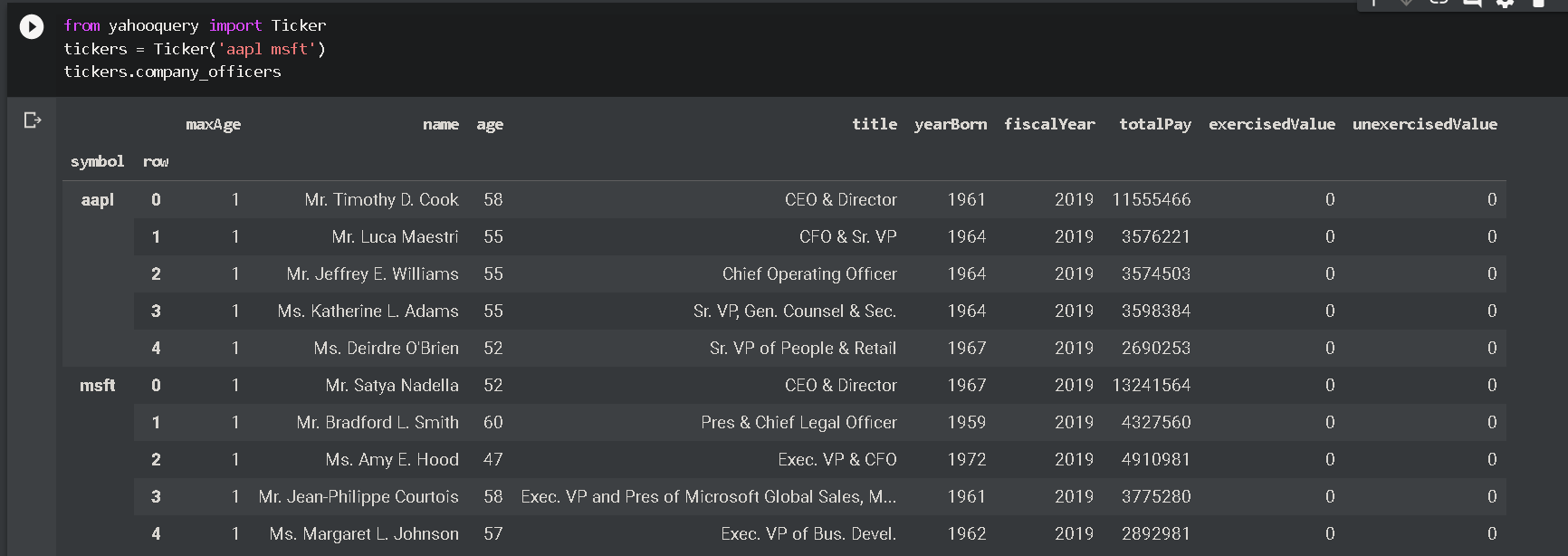Select the yearBorn column header
The image size is (1568, 556).
click(951, 124)
